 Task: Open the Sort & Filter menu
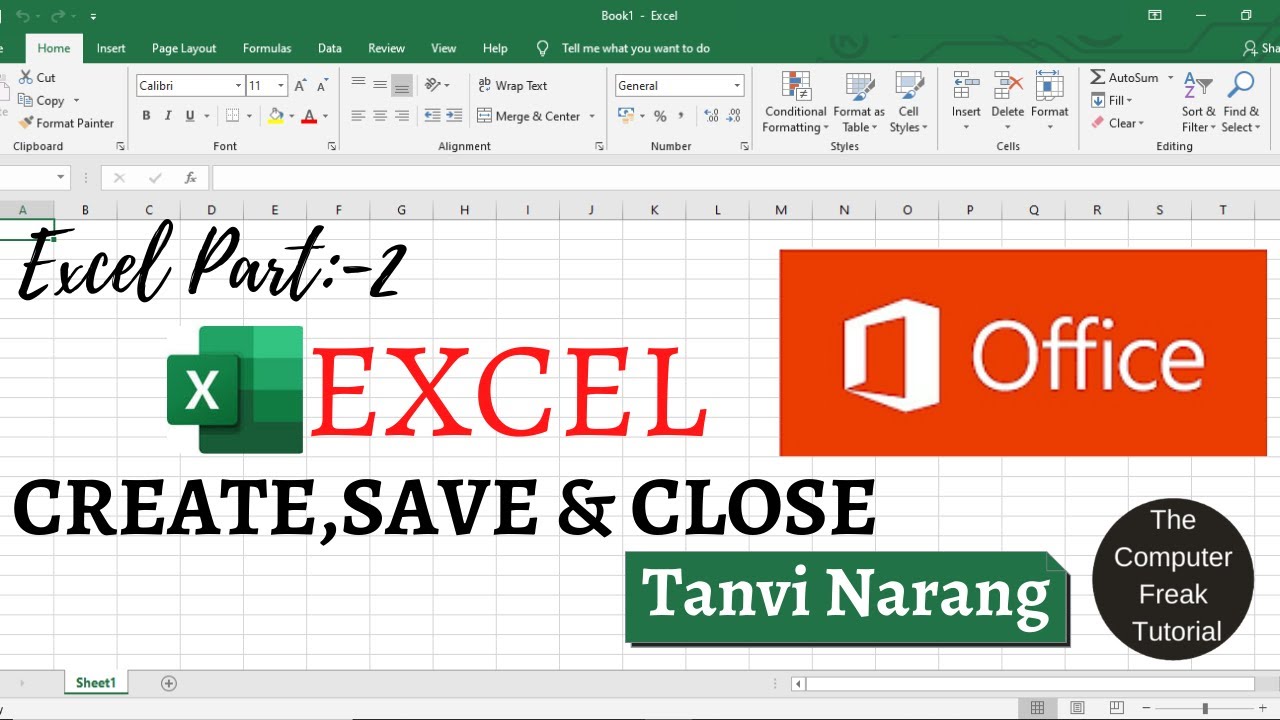coord(1198,102)
